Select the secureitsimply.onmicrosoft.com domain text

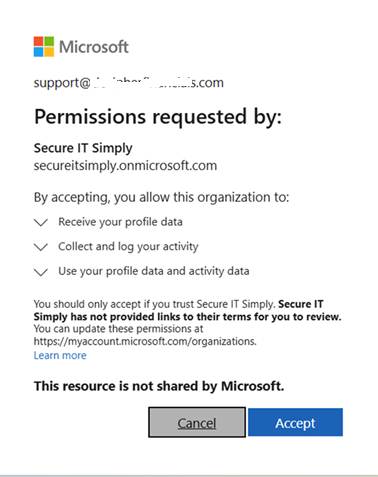tap(125, 166)
